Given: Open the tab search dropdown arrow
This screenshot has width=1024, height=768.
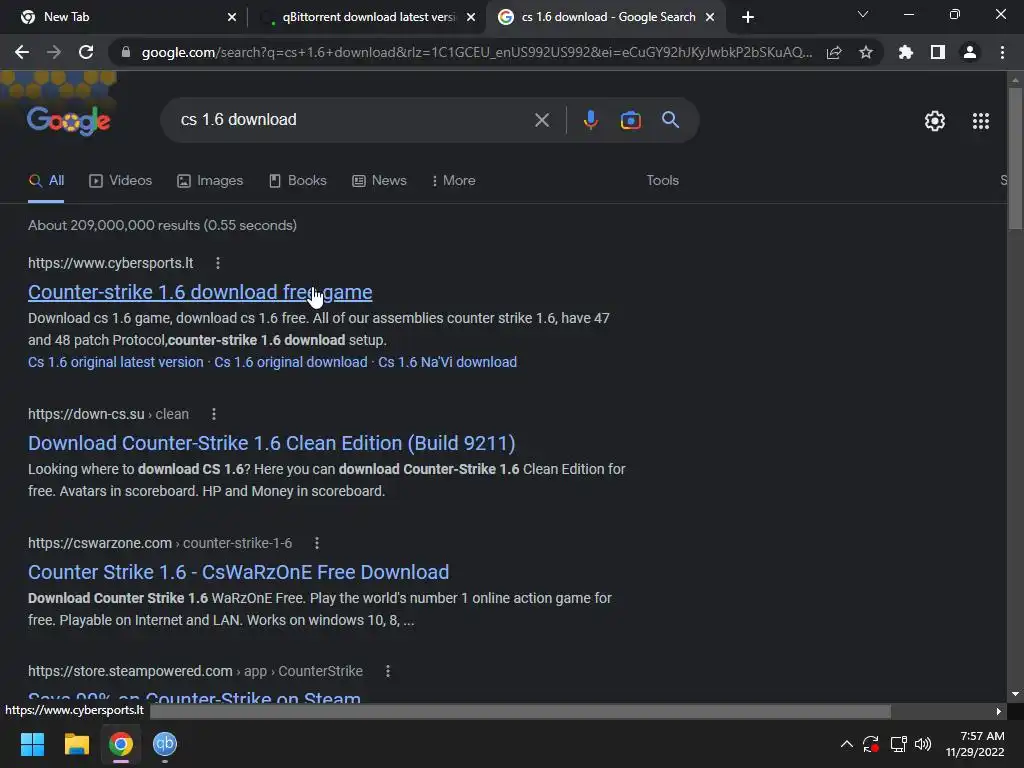Looking at the screenshot, I should coord(863,14).
